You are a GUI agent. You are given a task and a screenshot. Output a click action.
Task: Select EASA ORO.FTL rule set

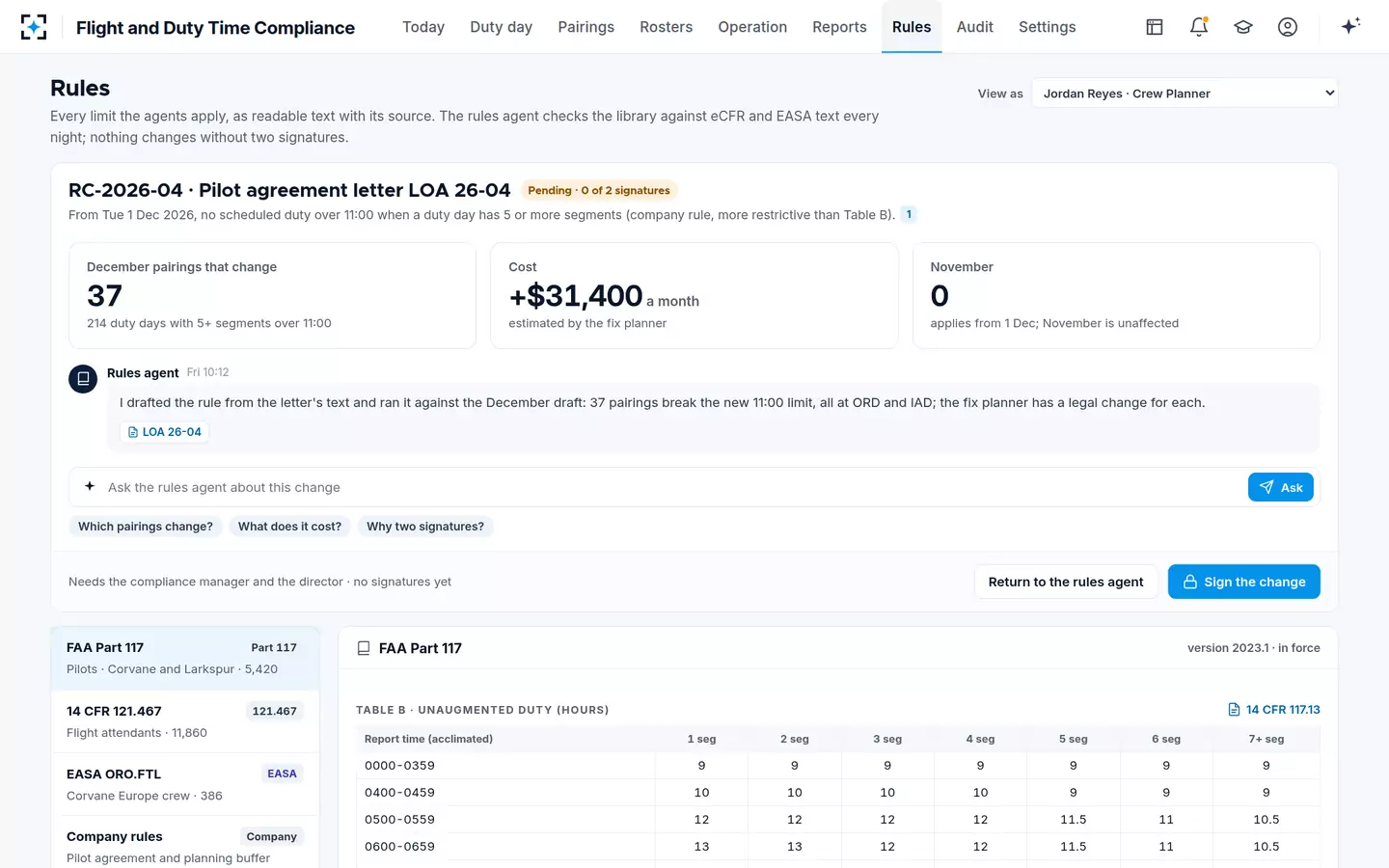(185, 784)
